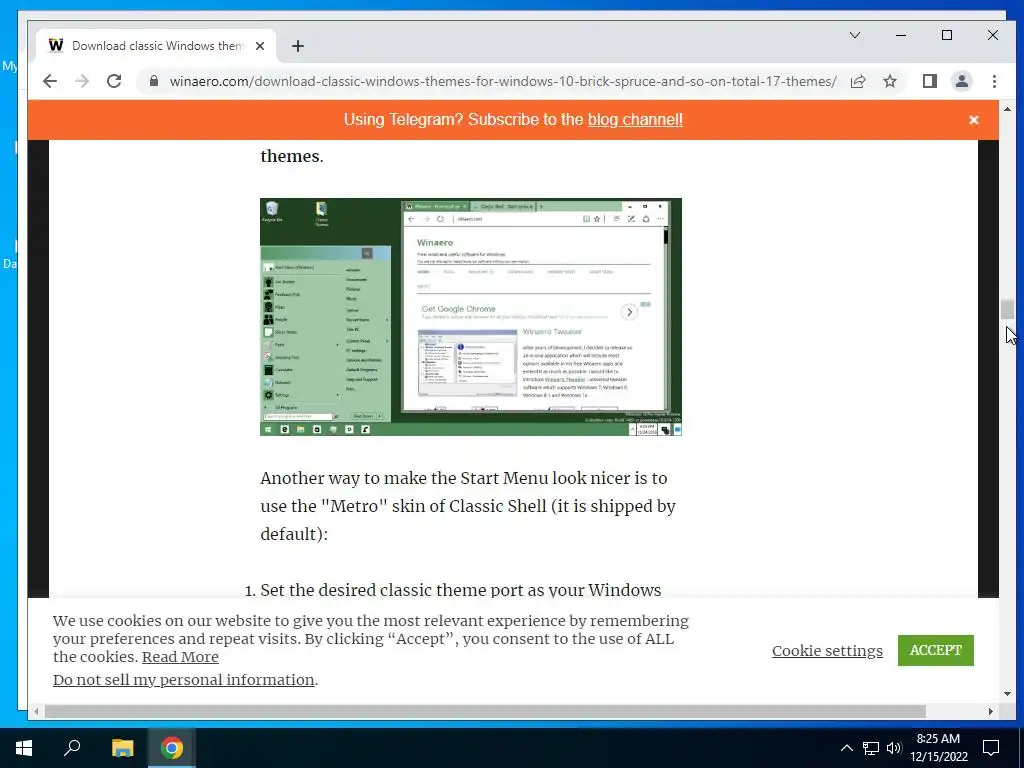Click the scroll left arrow

click(36, 711)
